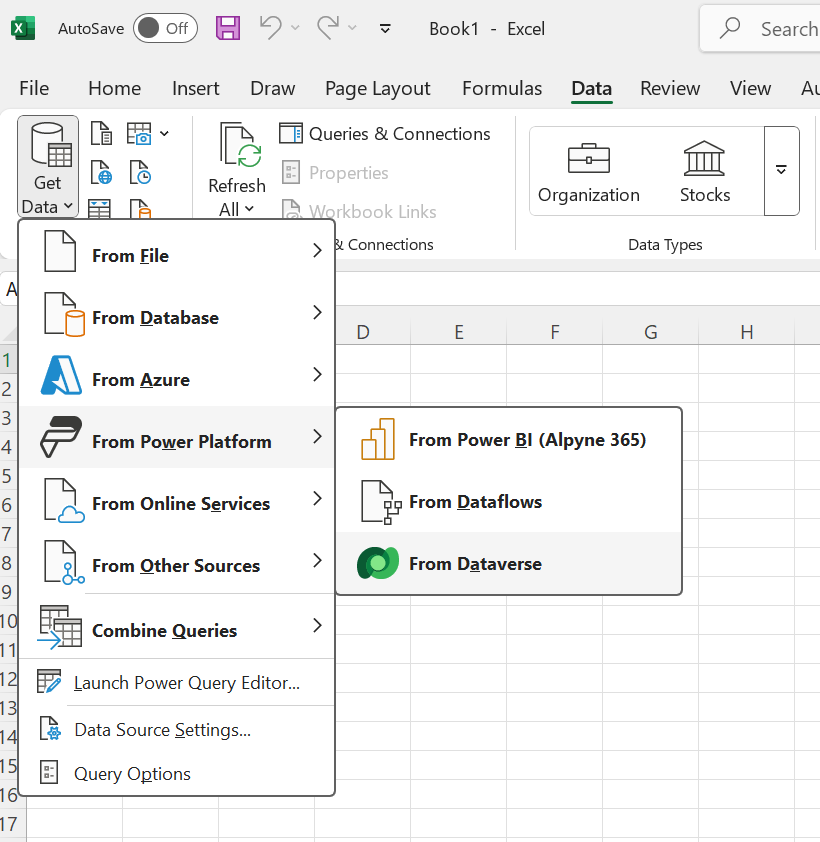
Task: Click the Refresh All icon
Action: coord(240,145)
